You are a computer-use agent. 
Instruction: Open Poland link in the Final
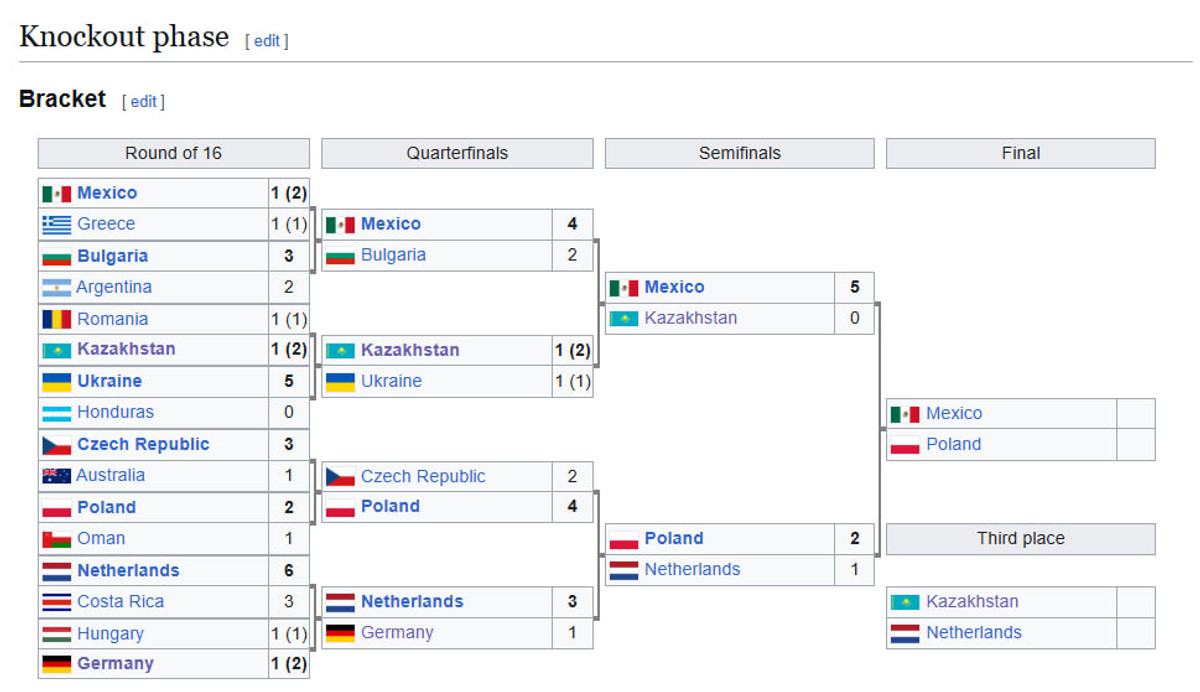tap(953, 444)
